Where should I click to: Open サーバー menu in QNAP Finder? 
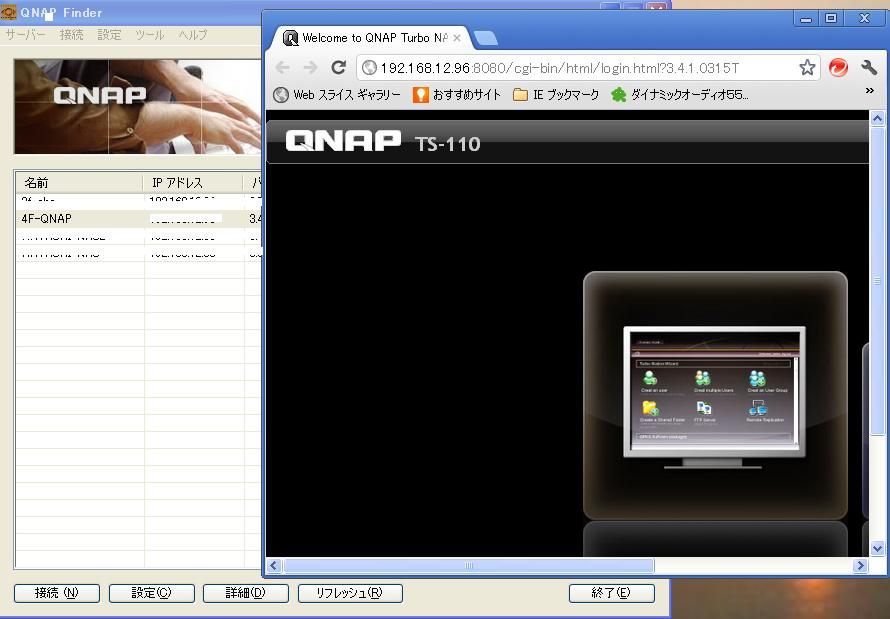(26, 35)
